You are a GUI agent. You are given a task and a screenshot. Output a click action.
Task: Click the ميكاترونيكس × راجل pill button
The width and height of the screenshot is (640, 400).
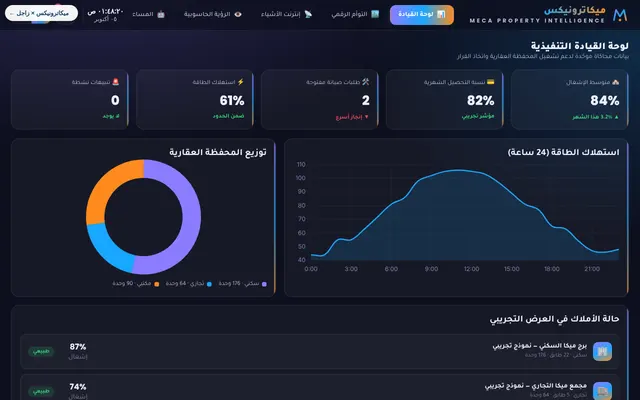[41, 13]
